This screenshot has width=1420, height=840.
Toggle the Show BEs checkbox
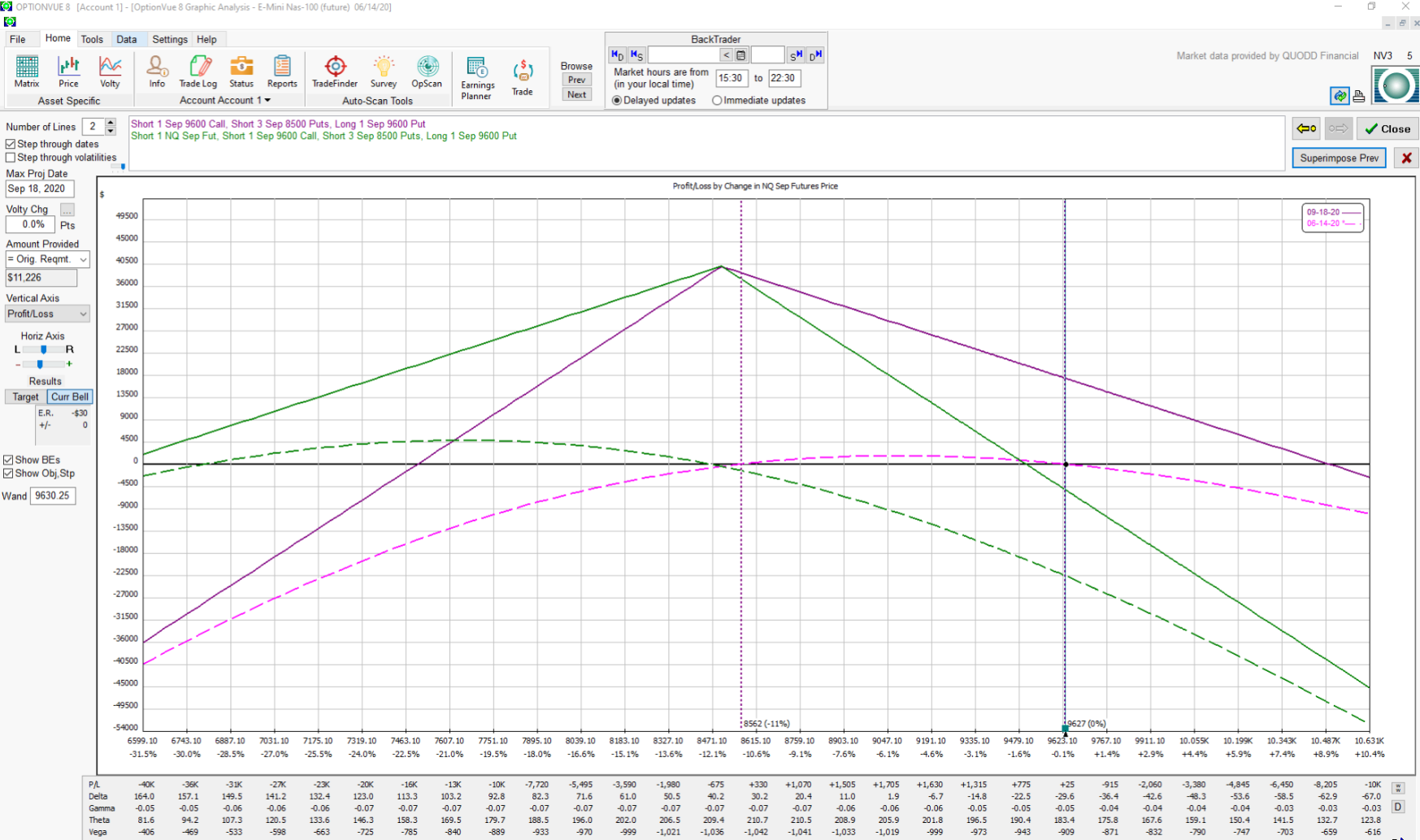[x=8, y=460]
